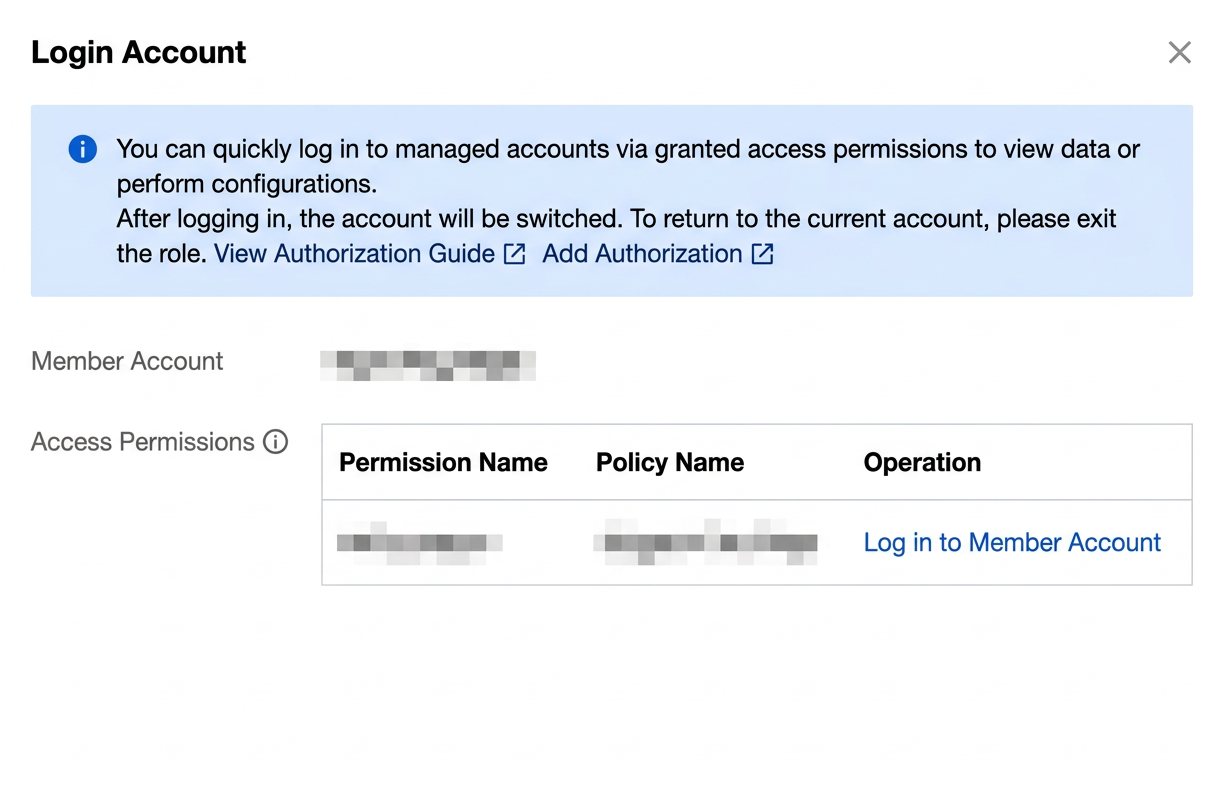Click the Access Permissions label text
The image size is (1220, 788).
pyautogui.click(x=143, y=442)
